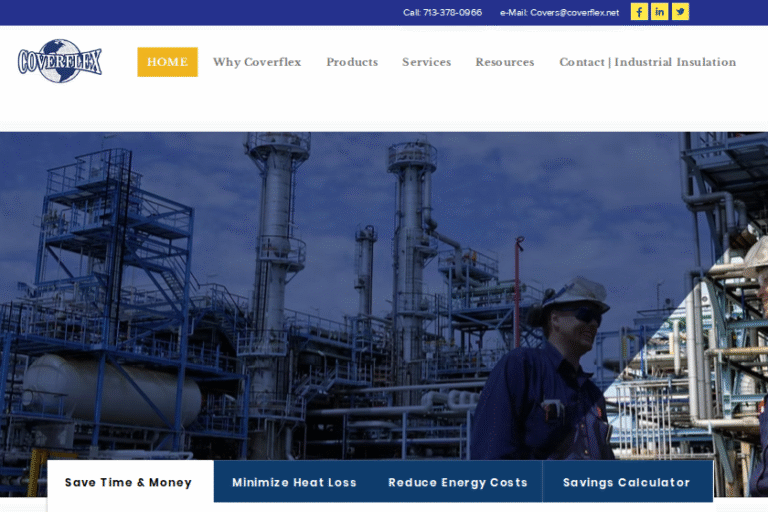Open the Facebook page icon
The image size is (768, 512).
point(639,12)
